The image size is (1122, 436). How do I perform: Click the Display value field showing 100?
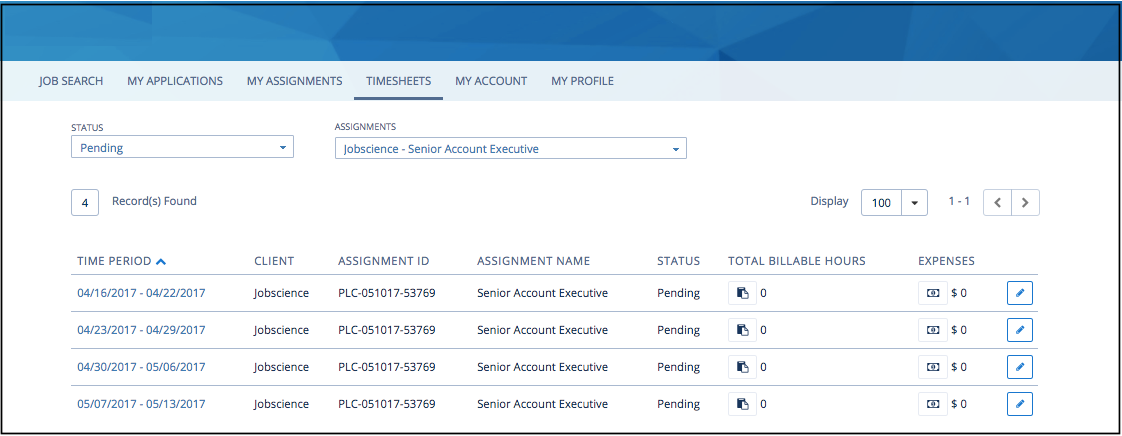click(x=882, y=203)
